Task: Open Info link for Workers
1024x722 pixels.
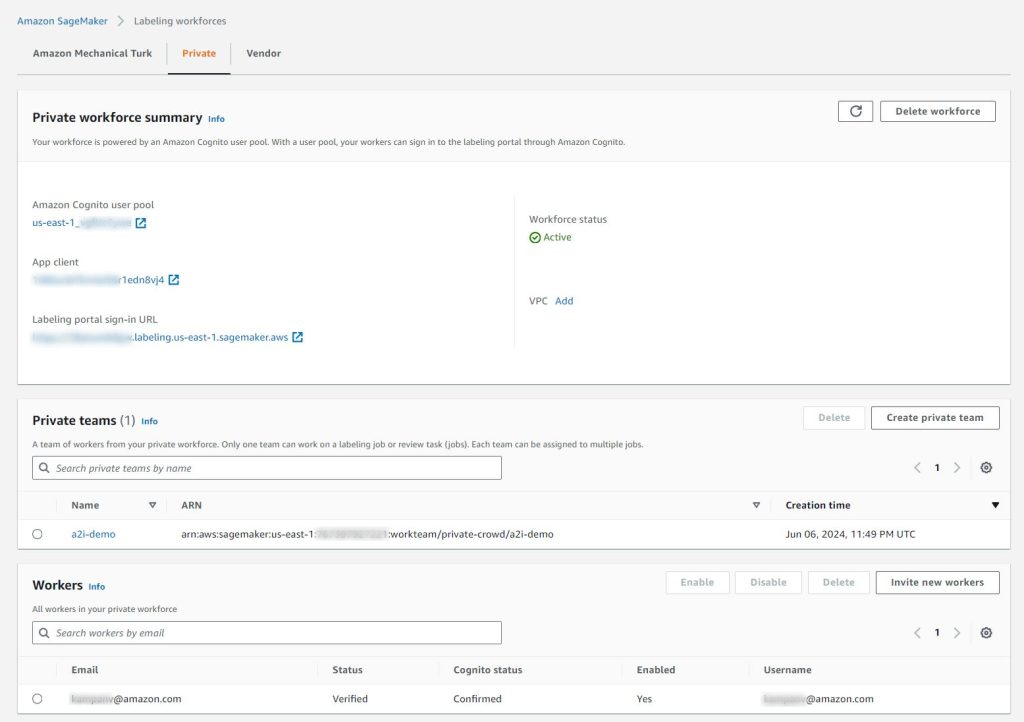Action: [97, 586]
